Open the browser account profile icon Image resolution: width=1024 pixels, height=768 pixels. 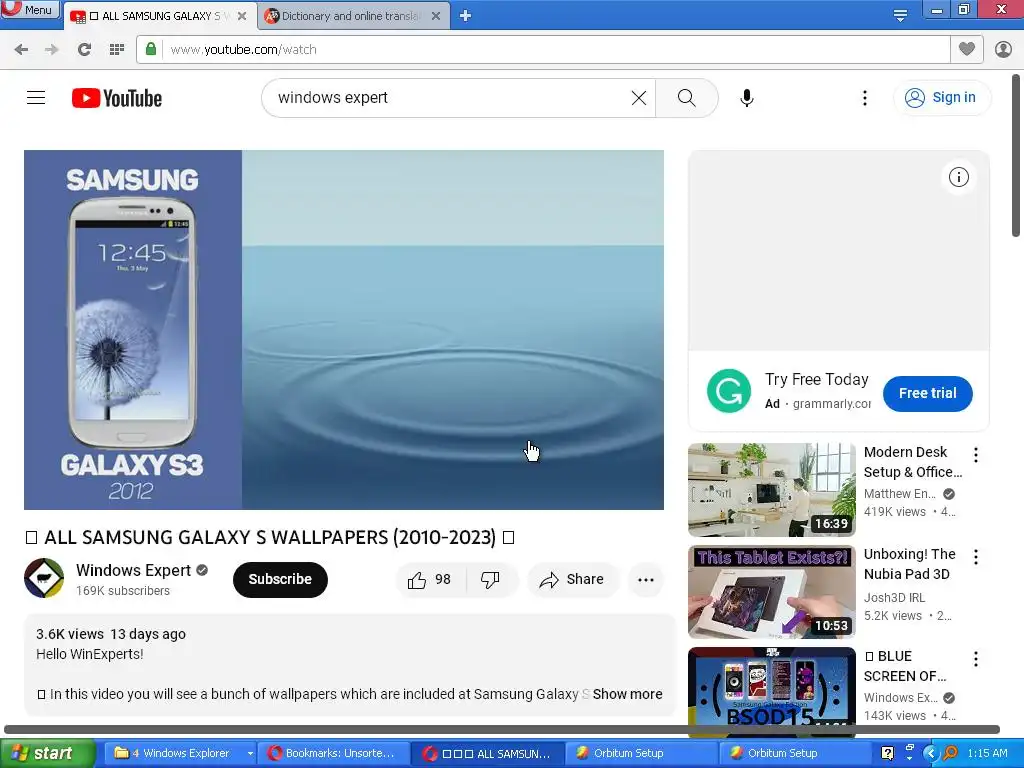[1003, 49]
